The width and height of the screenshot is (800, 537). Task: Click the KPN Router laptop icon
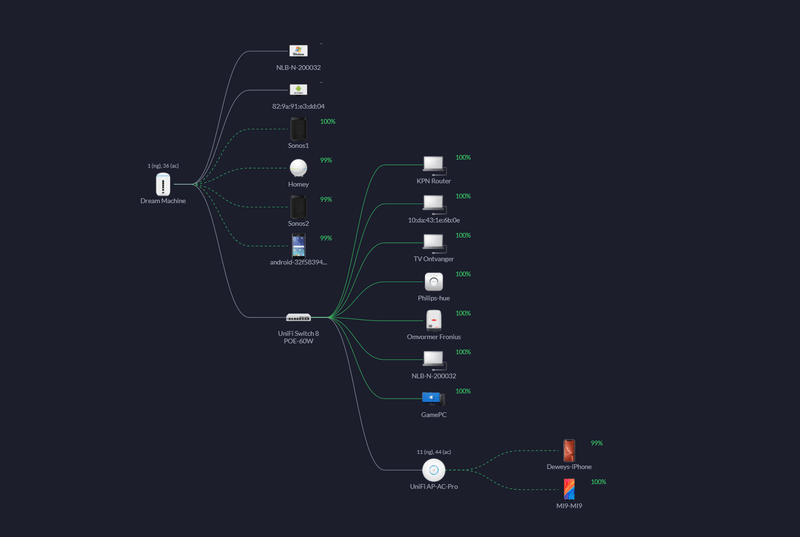coord(434,165)
